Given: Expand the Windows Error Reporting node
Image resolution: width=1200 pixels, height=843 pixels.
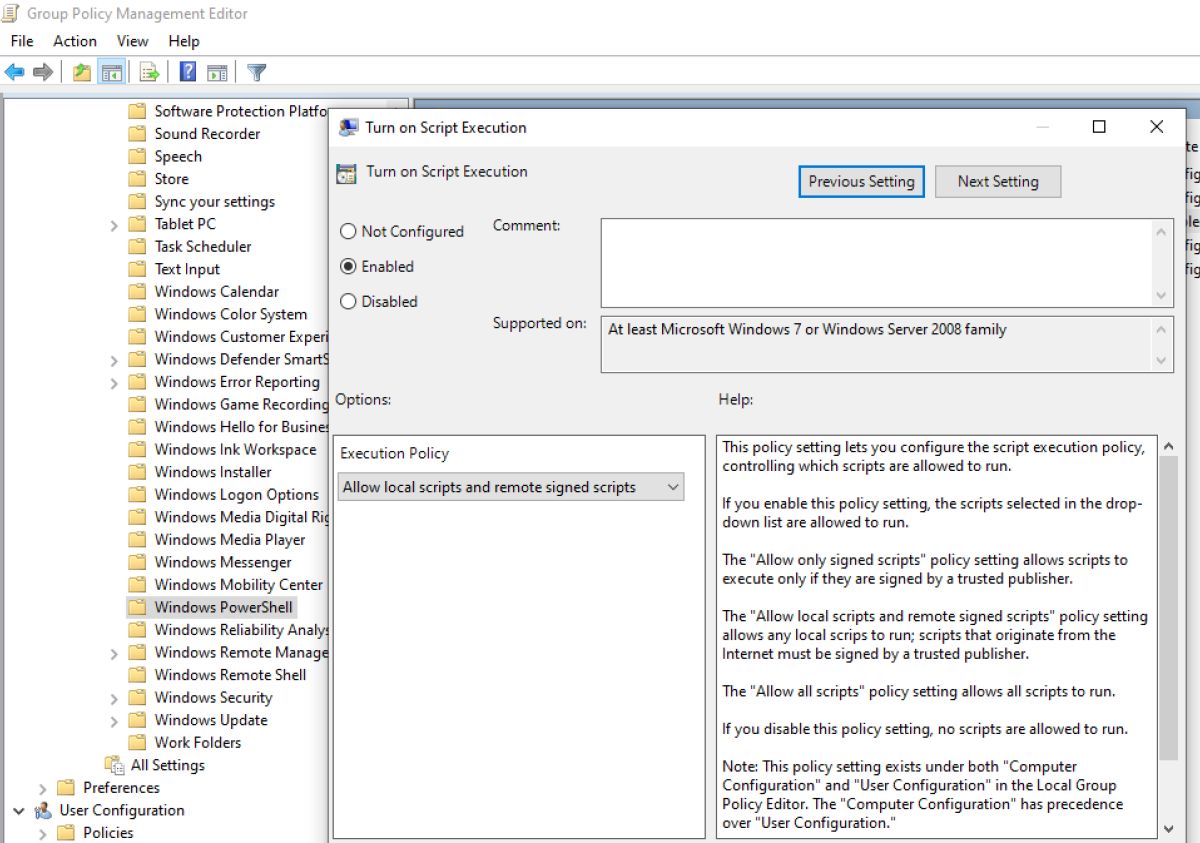Looking at the screenshot, I should click(x=114, y=382).
